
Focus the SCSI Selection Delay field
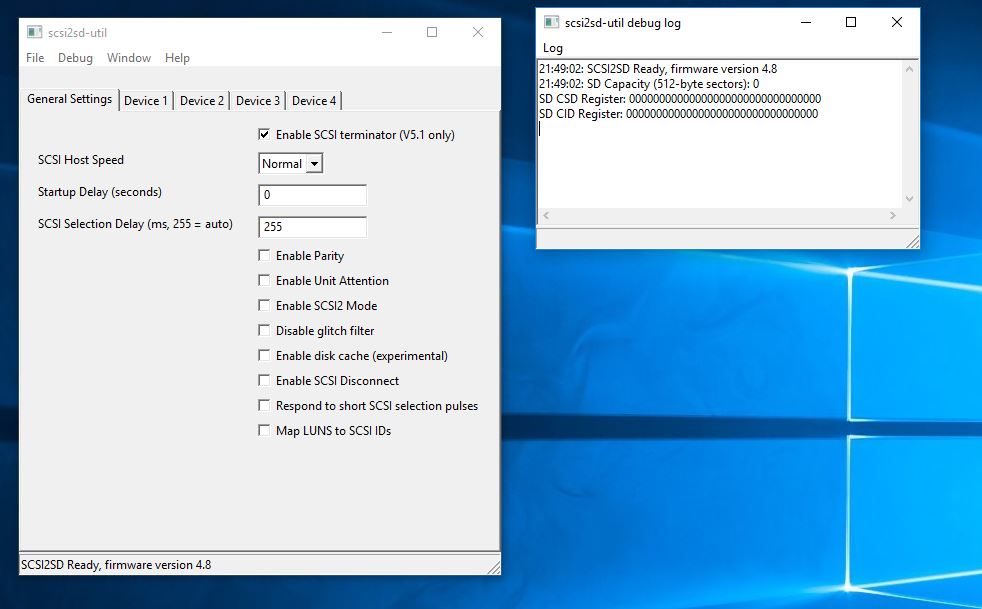point(313,227)
